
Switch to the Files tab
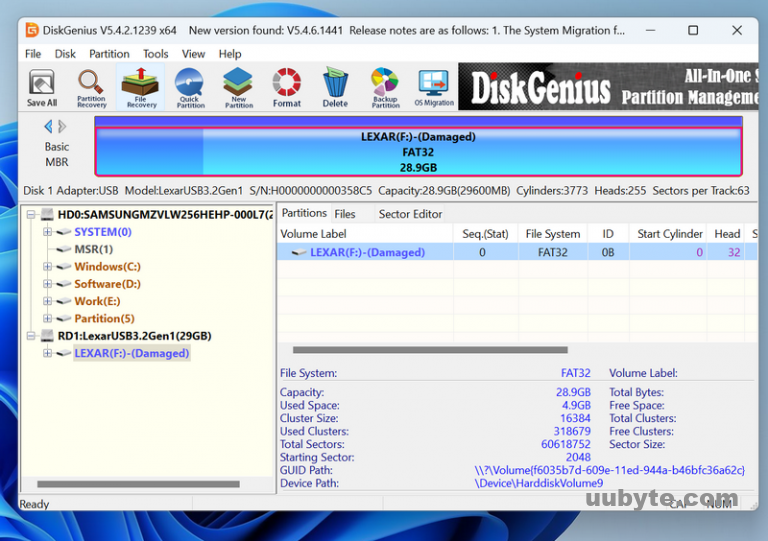(345, 214)
